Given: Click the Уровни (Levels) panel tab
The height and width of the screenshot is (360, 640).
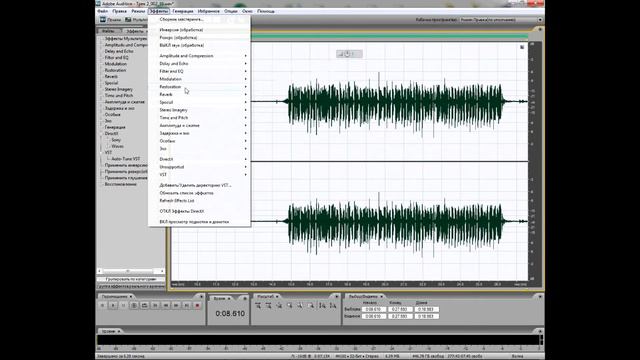Looking at the screenshot, I should coord(110,331).
